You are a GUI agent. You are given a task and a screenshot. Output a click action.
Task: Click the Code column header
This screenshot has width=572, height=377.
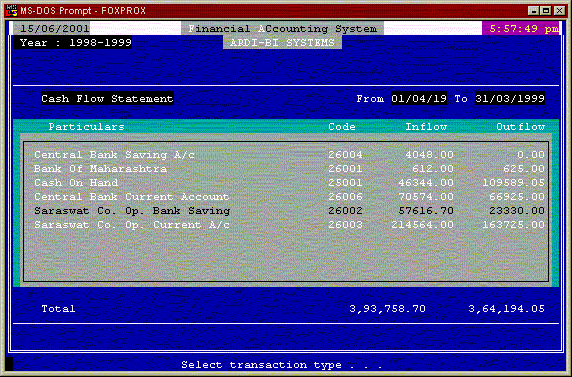click(342, 127)
